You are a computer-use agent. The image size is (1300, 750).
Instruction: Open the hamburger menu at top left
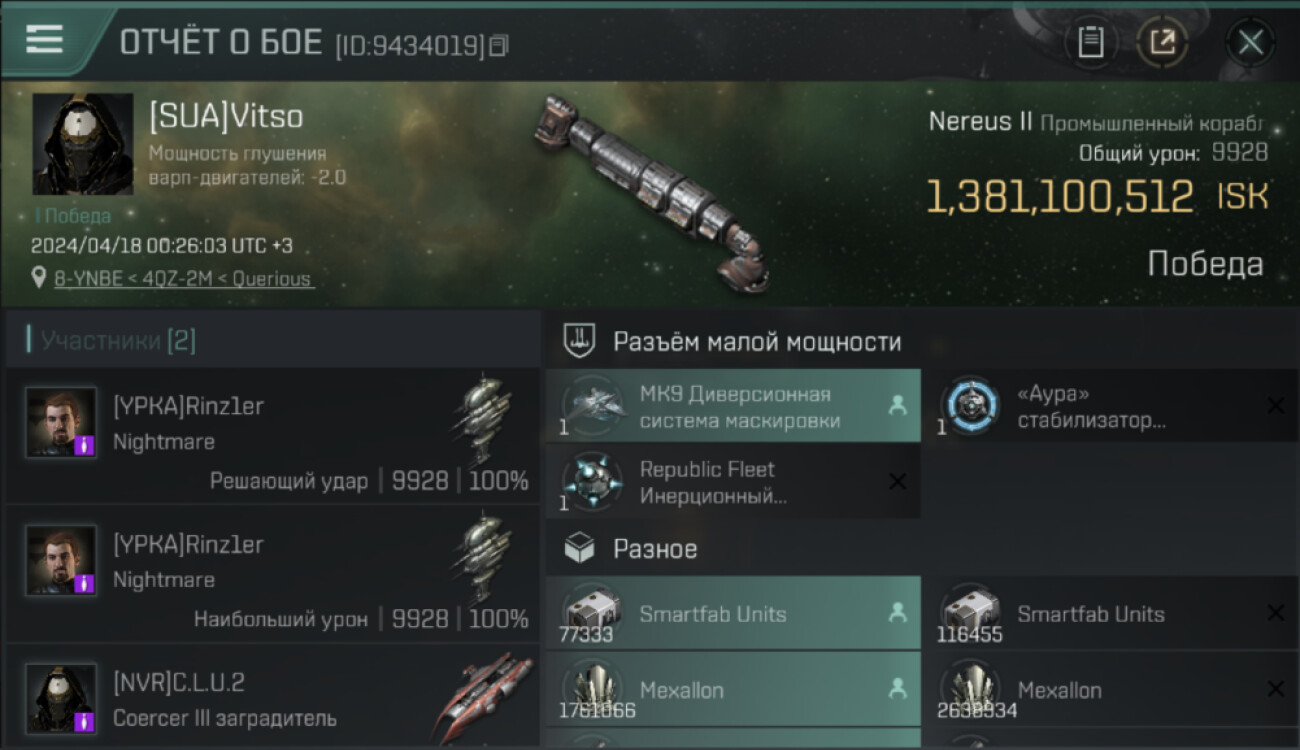click(x=44, y=39)
